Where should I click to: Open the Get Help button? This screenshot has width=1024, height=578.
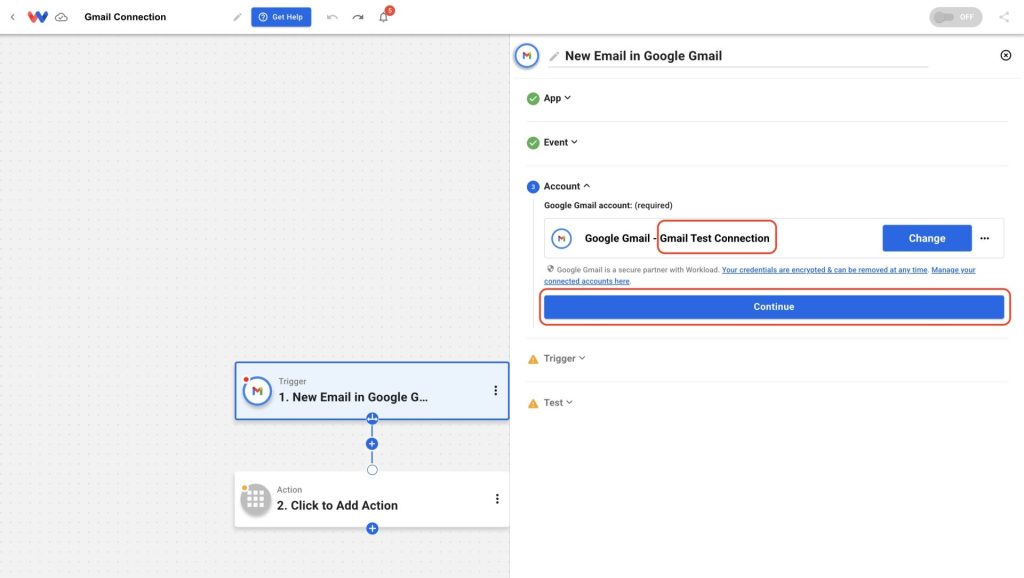281,17
